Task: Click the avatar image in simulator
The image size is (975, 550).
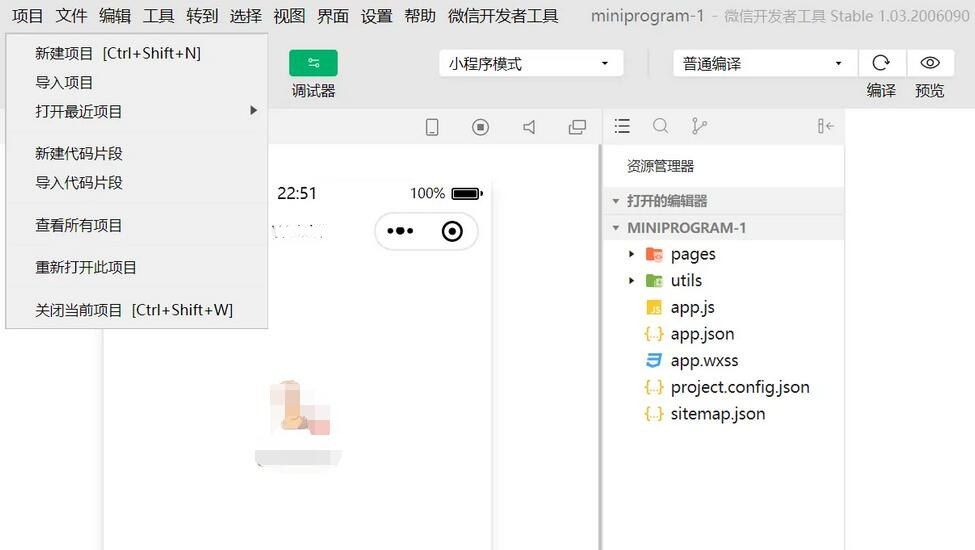Action: (x=299, y=407)
